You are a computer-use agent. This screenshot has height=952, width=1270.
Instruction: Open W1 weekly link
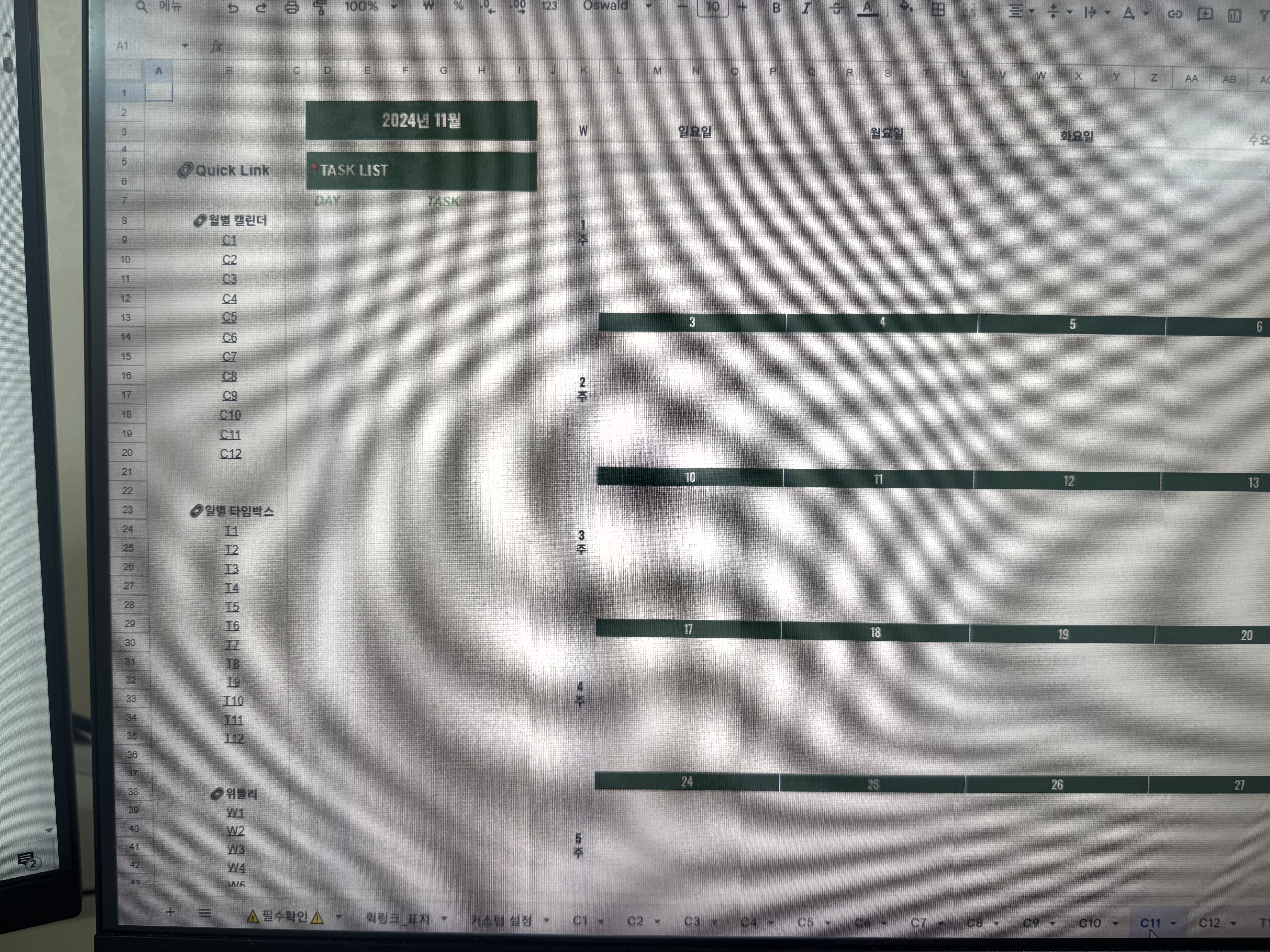click(235, 813)
